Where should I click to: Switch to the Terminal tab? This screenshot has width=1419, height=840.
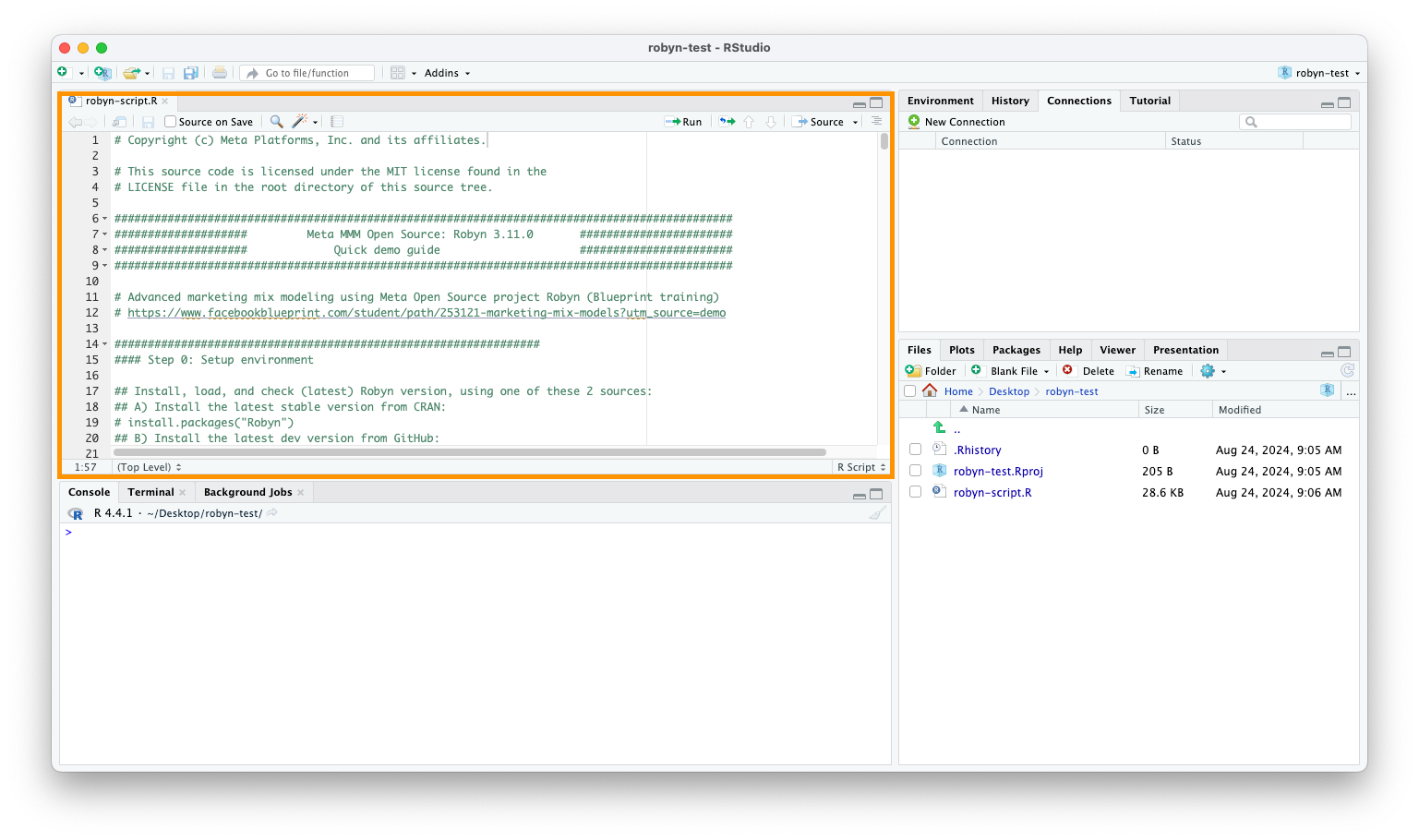pos(150,491)
